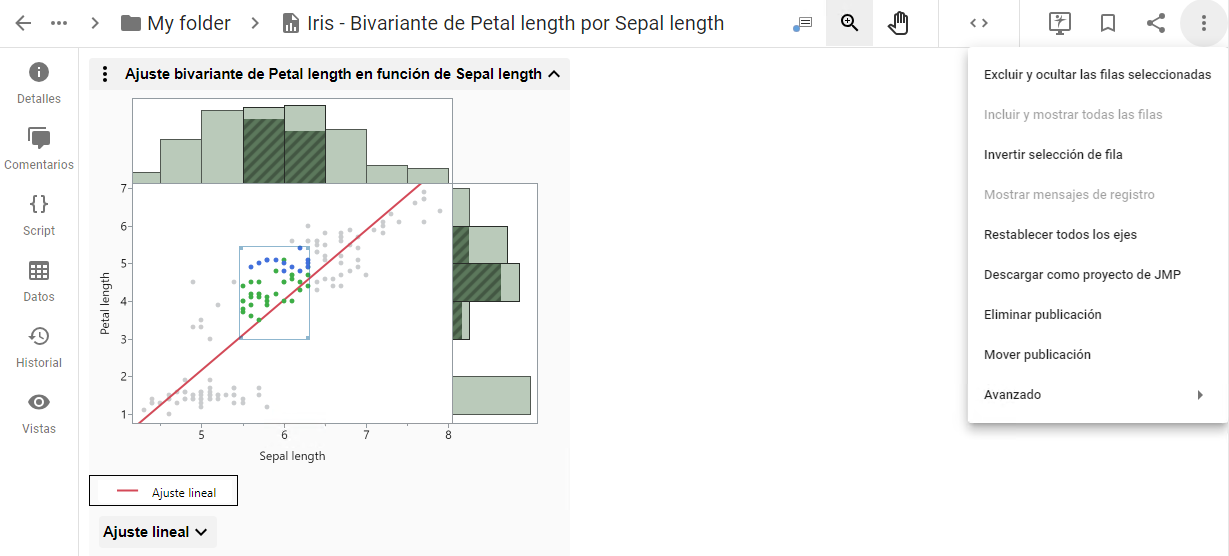The height and width of the screenshot is (556, 1229).
Task: Click the breadcrumb ellipsis button
Action: click(59, 23)
